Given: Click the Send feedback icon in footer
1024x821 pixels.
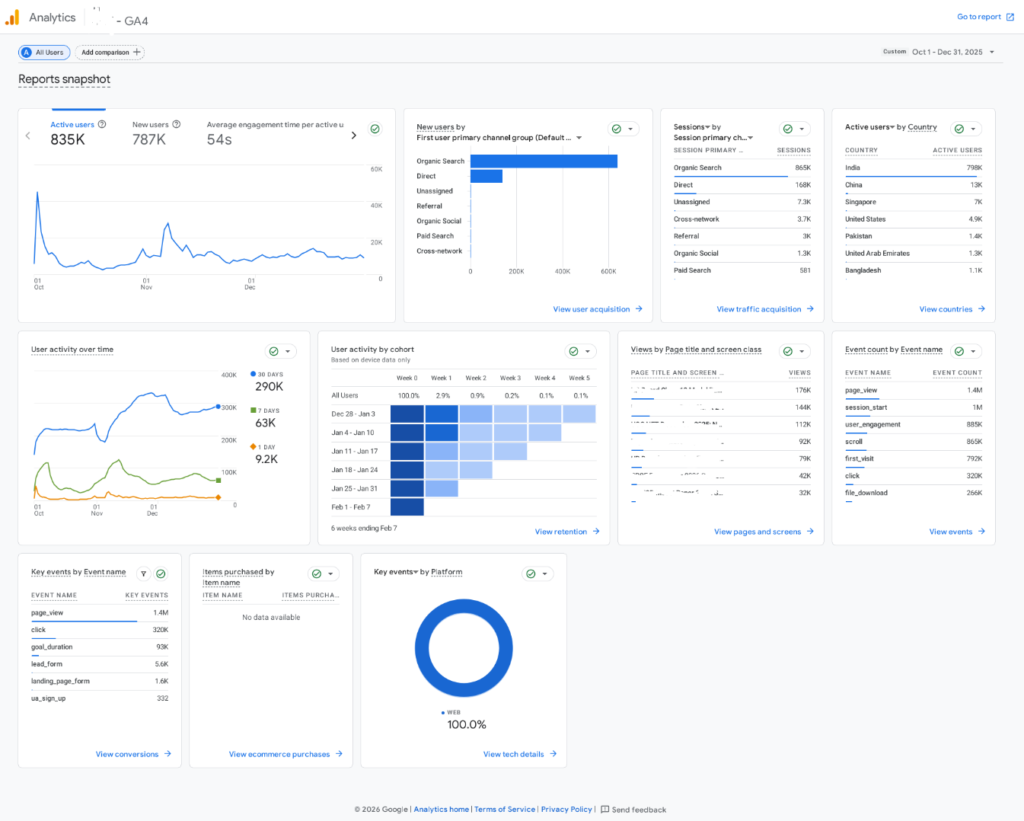Looking at the screenshot, I should [x=604, y=809].
